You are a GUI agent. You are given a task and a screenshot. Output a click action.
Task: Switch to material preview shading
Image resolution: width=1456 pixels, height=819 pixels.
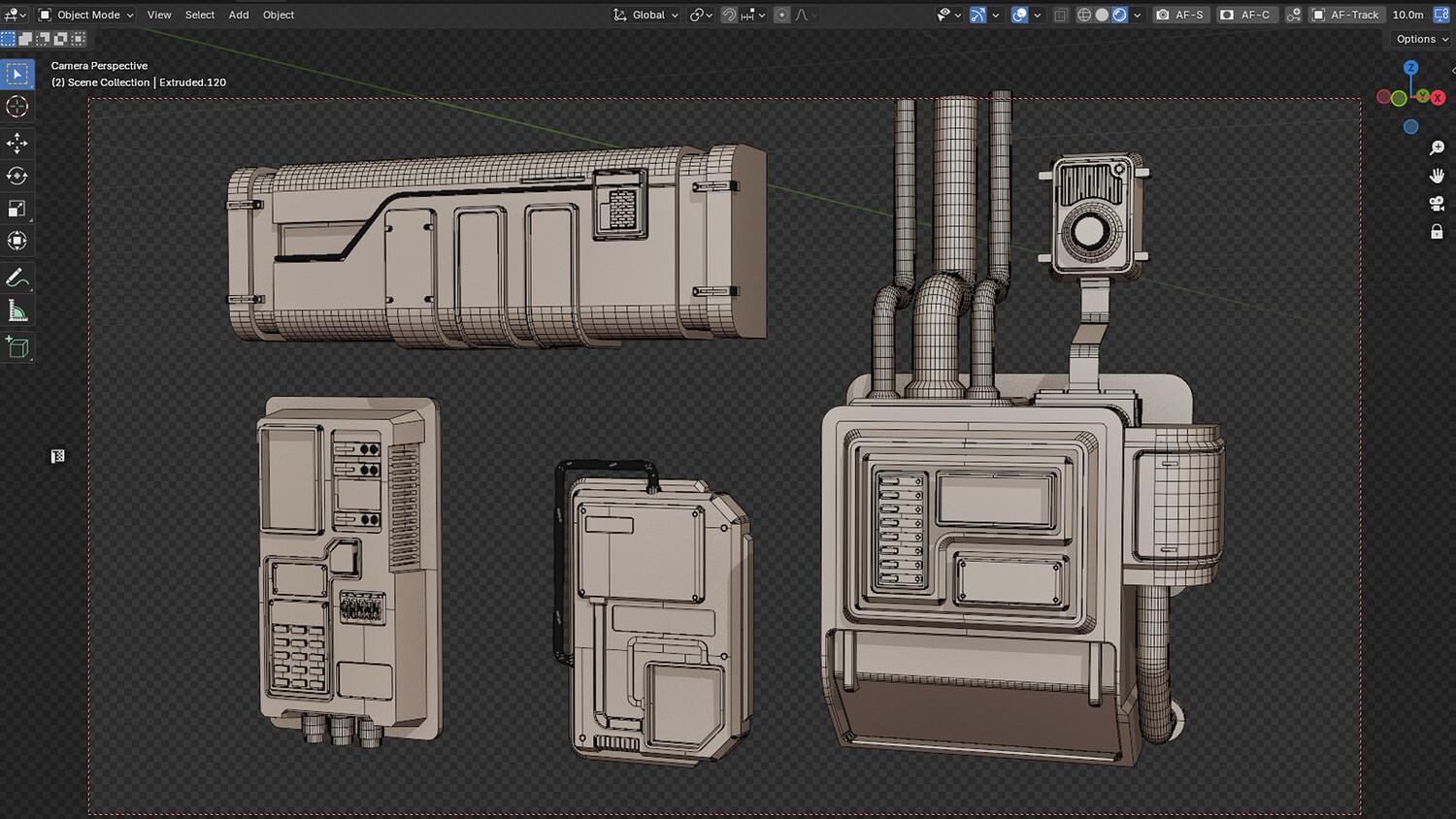click(1120, 15)
